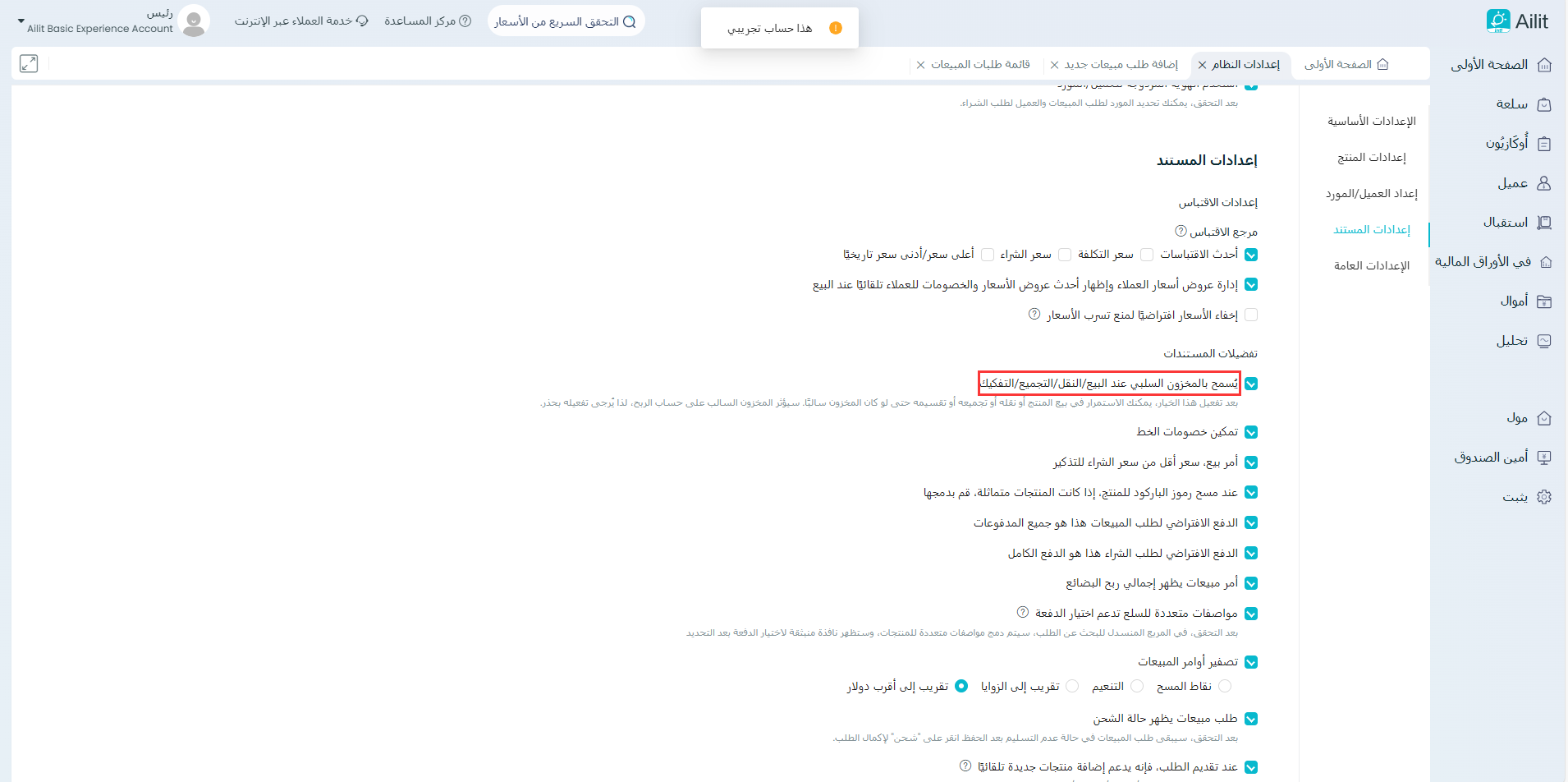Click the fullscreen expand icon

tap(29, 63)
